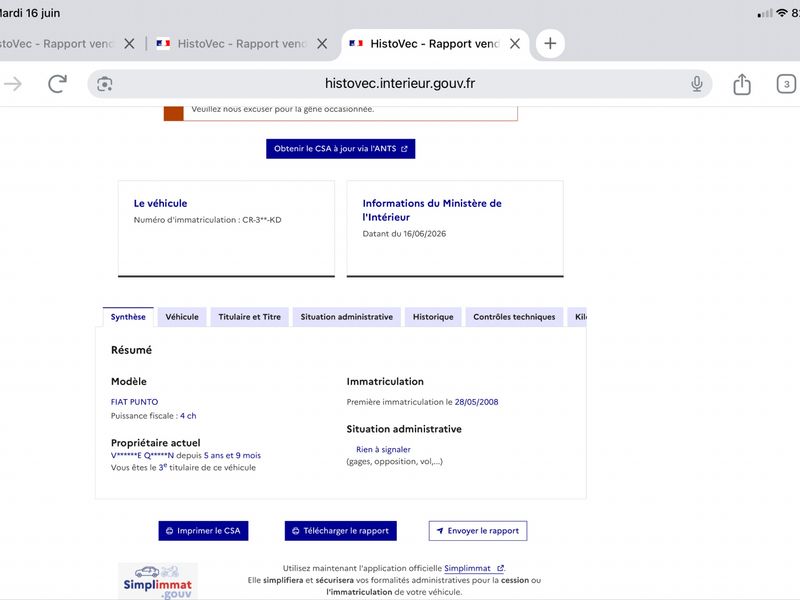
Task: Close the middle HistoVec tab
Action: coord(322,44)
